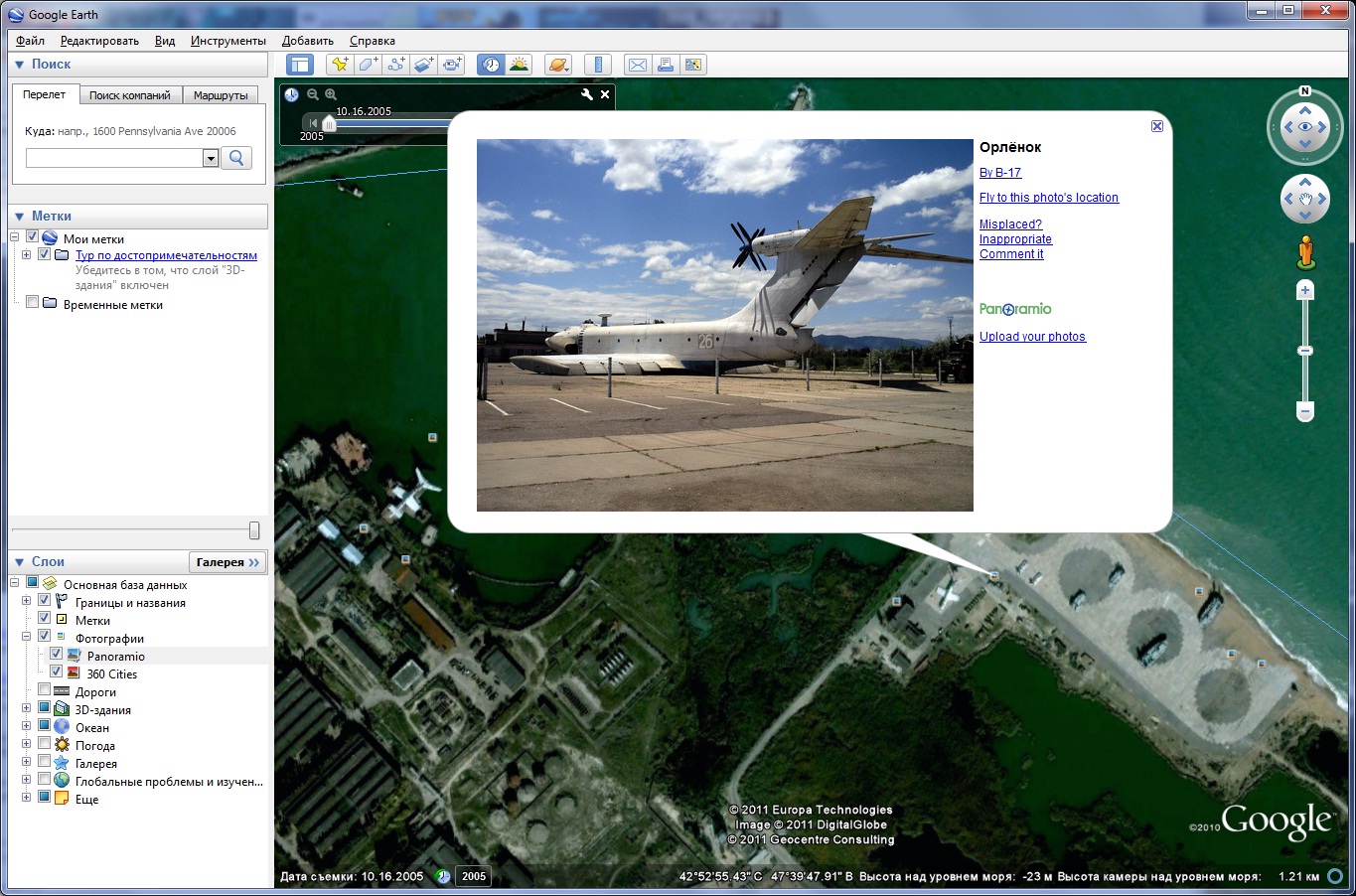The height and width of the screenshot is (896, 1356).
Task: Toggle the Метки layer checkbox
Action: tap(44, 619)
